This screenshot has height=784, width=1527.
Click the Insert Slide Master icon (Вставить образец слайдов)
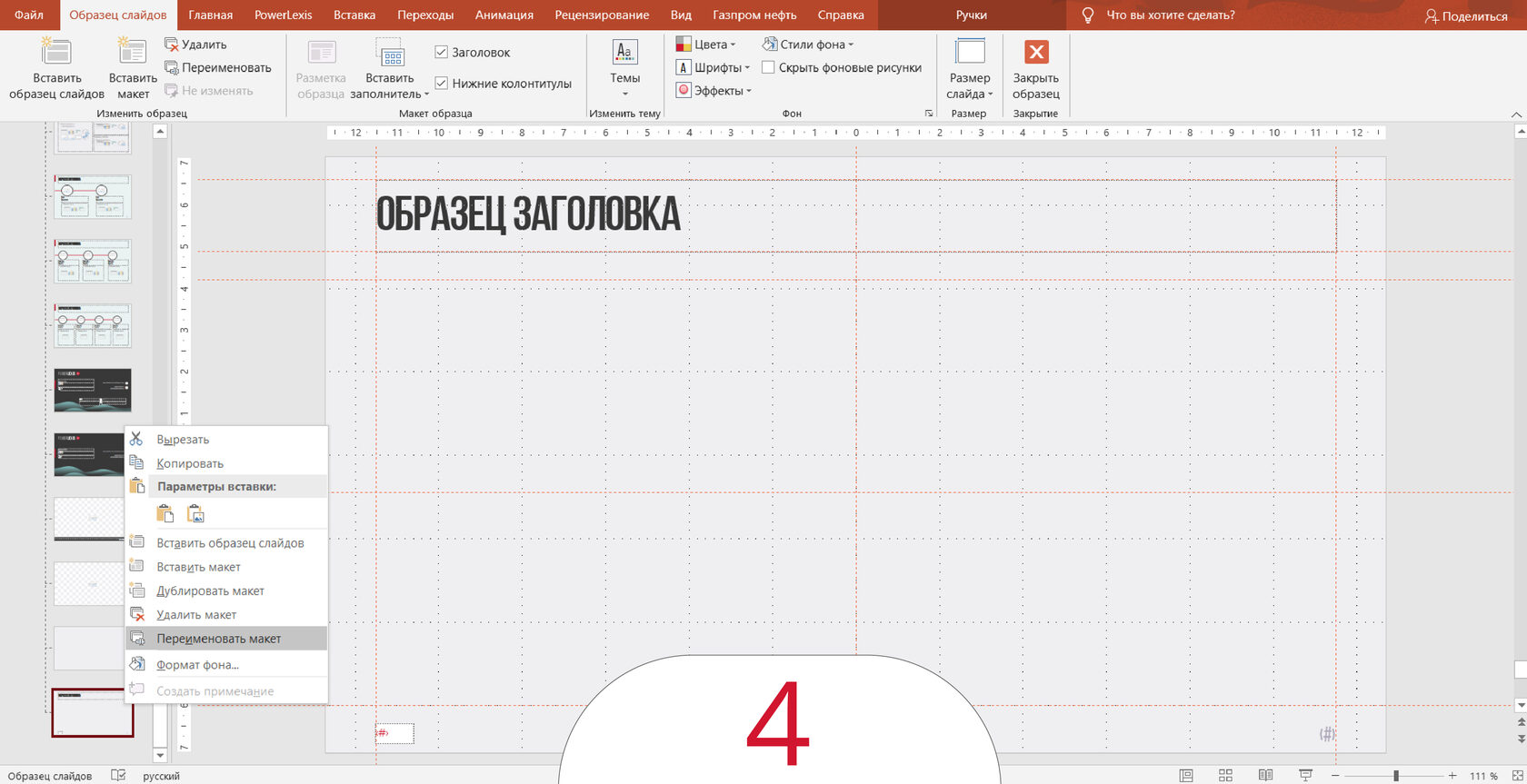56,53
